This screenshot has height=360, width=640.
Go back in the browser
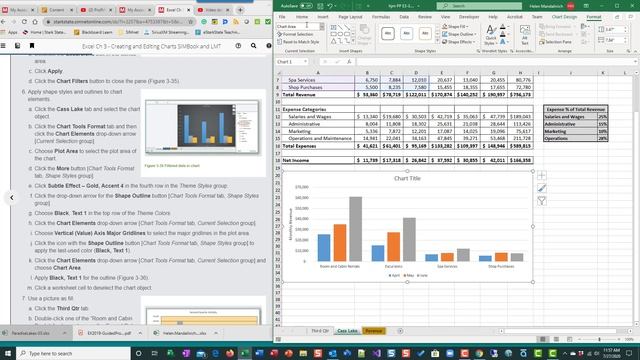tap(3, 22)
